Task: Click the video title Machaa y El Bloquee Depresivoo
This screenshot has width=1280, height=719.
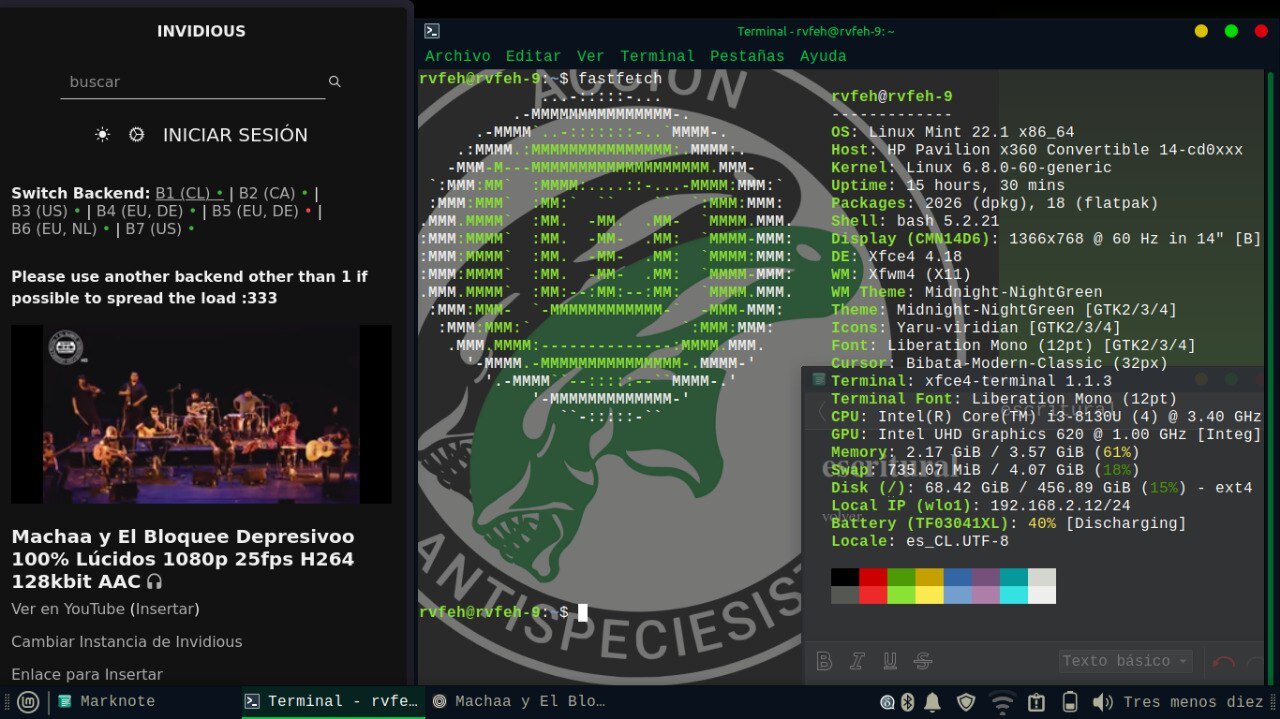Action: [183, 559]
